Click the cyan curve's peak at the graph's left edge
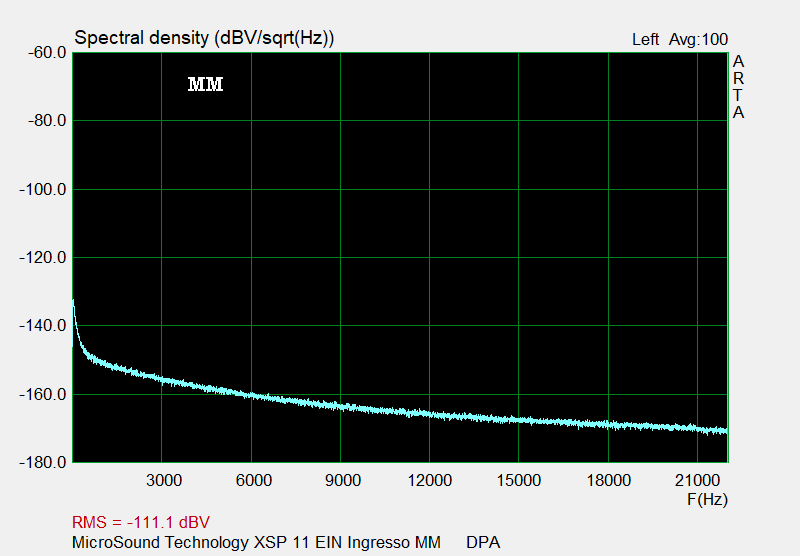This screenshot has width=800, height=556. (x=73, y=301)
